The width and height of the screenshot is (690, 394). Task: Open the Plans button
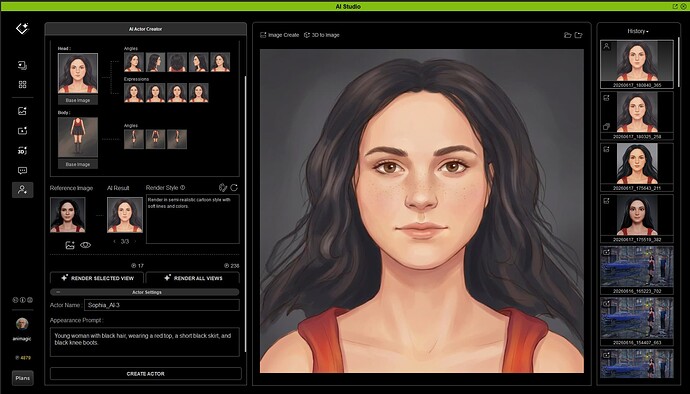click(x=22, y=378)
